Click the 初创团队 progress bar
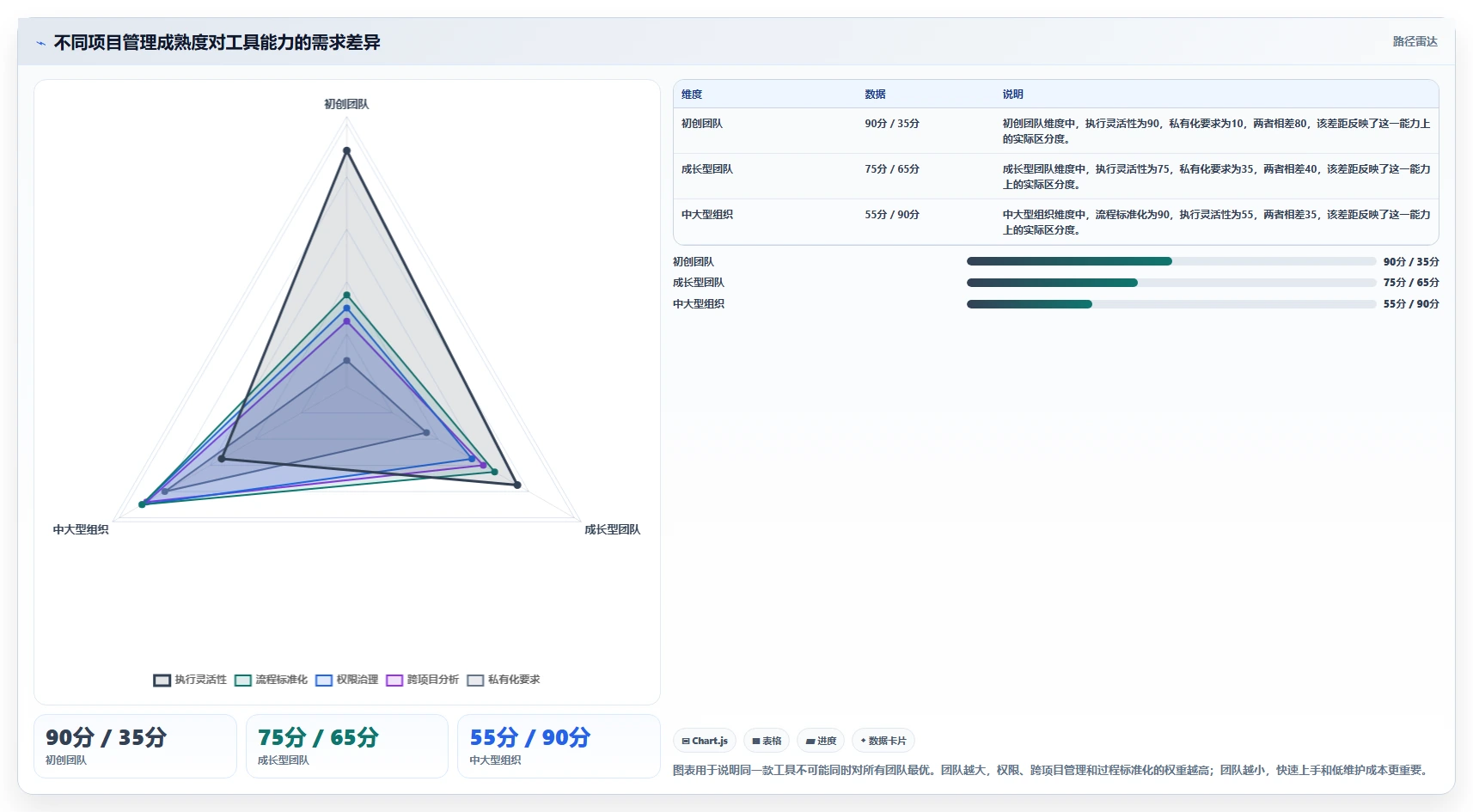1473x812 pixels. tap(1171, 261)
